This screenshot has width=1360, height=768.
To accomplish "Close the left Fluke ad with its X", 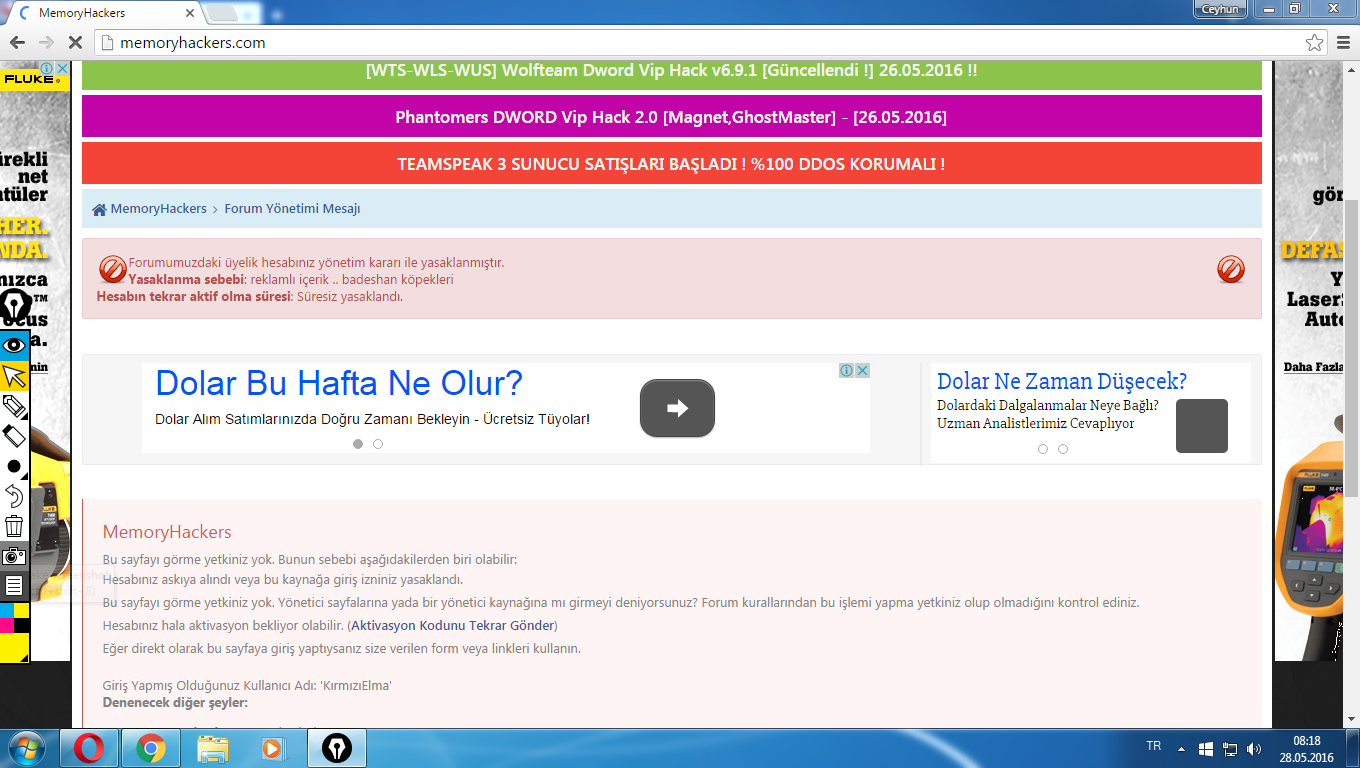I will coord(62,68).
